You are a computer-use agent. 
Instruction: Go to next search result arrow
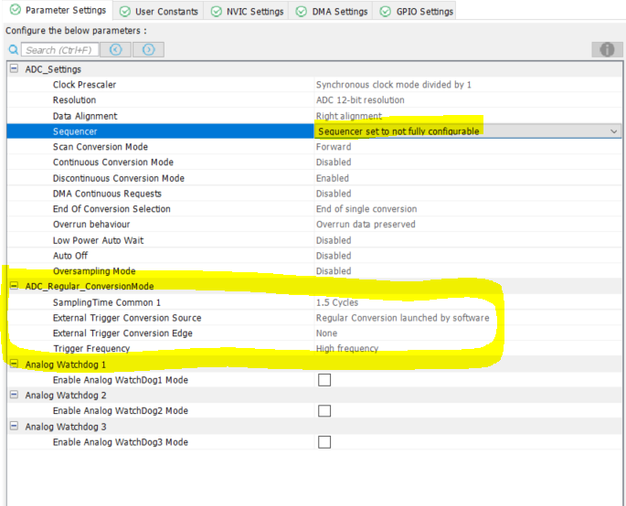tap(149, 50)
